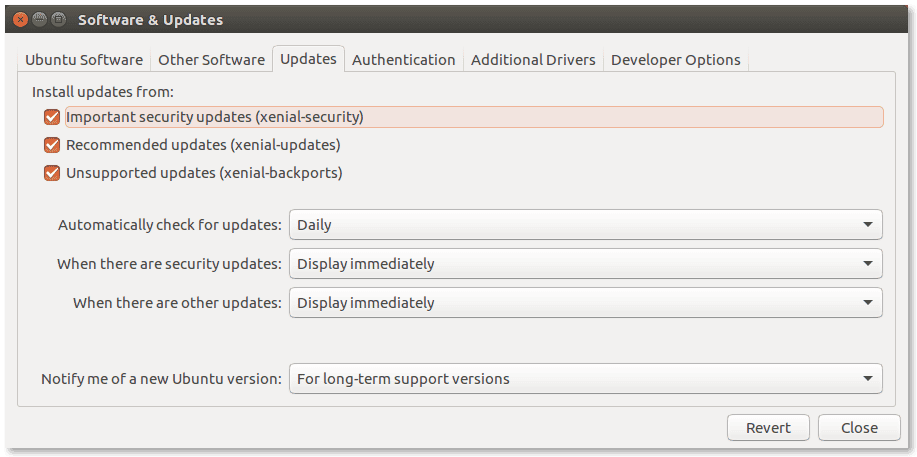Minimize the Software & Updates window

pyautogui.click(x=40, y=19)
